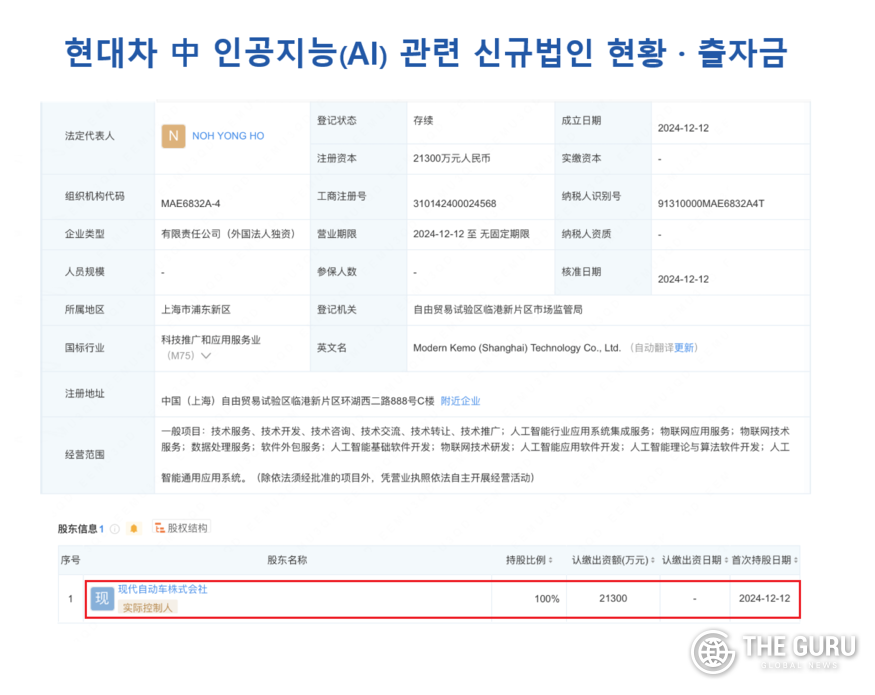Image resolution: width=875 pixels, height=695 pixels.
Task: Click the sort arrows on the 持股比例 column
Action: coord(551,560)
